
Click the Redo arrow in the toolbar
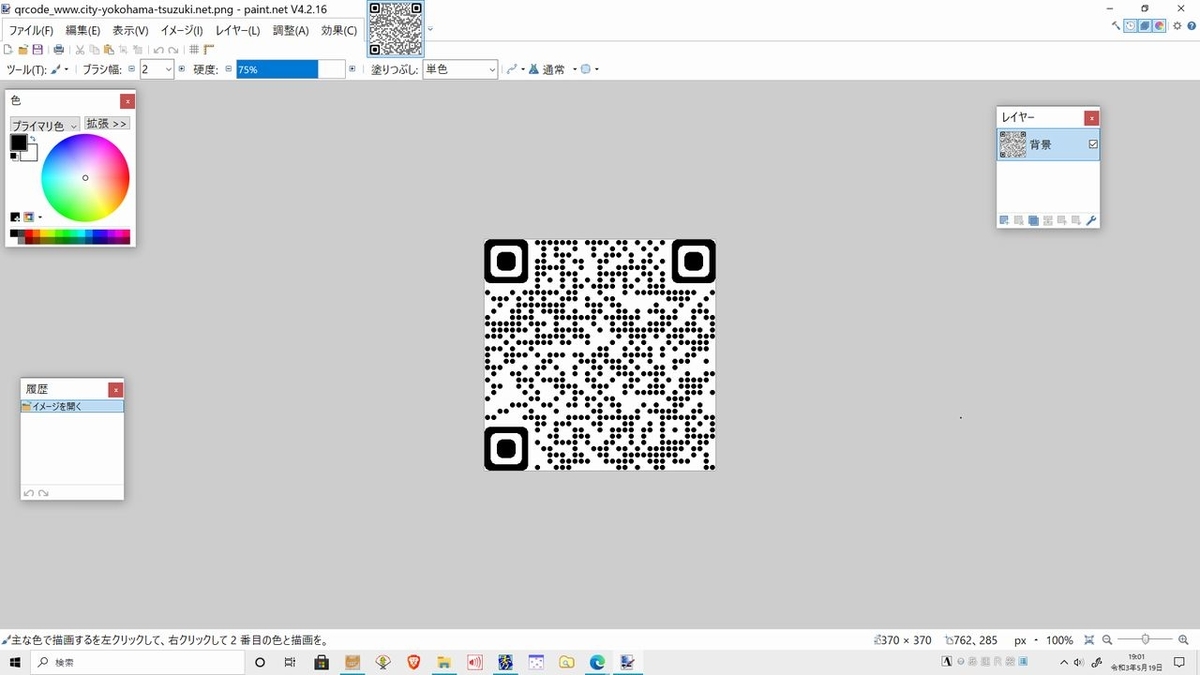tap(173, 50)
